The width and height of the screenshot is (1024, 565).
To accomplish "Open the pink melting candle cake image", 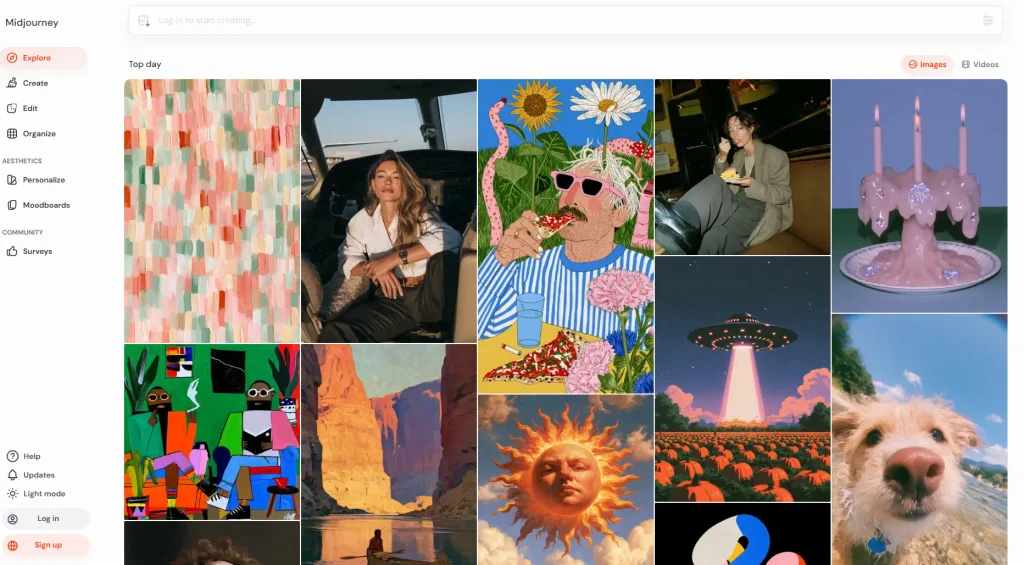I will pos(920,196).
